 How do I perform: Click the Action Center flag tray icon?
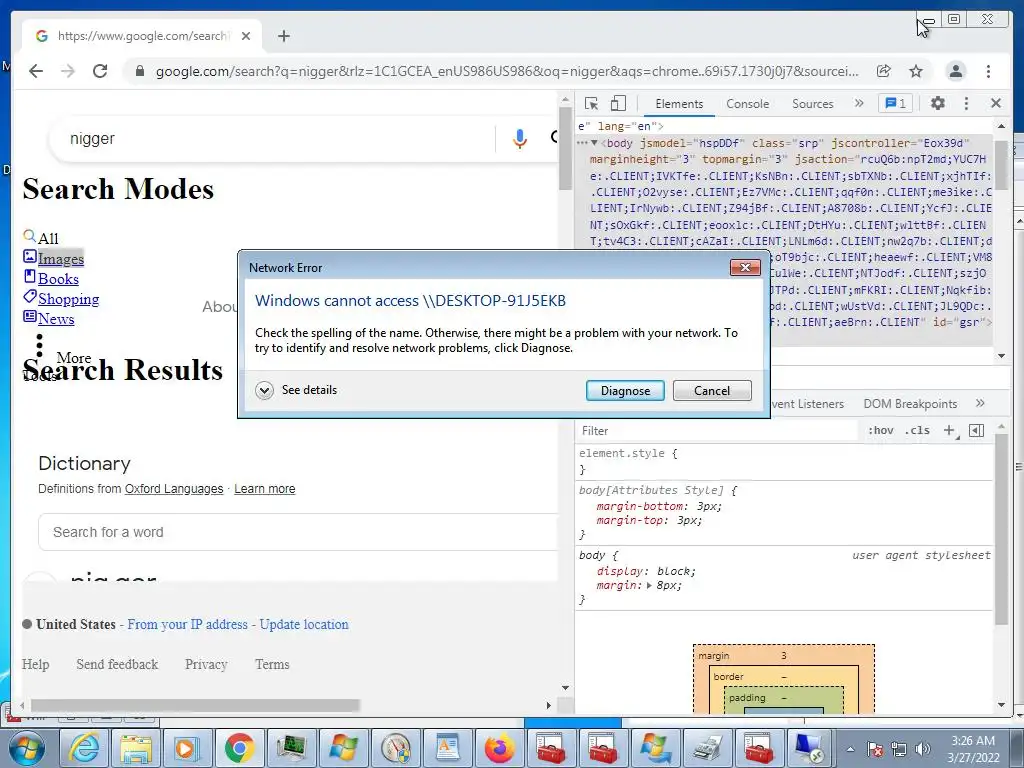click(875, 749)
